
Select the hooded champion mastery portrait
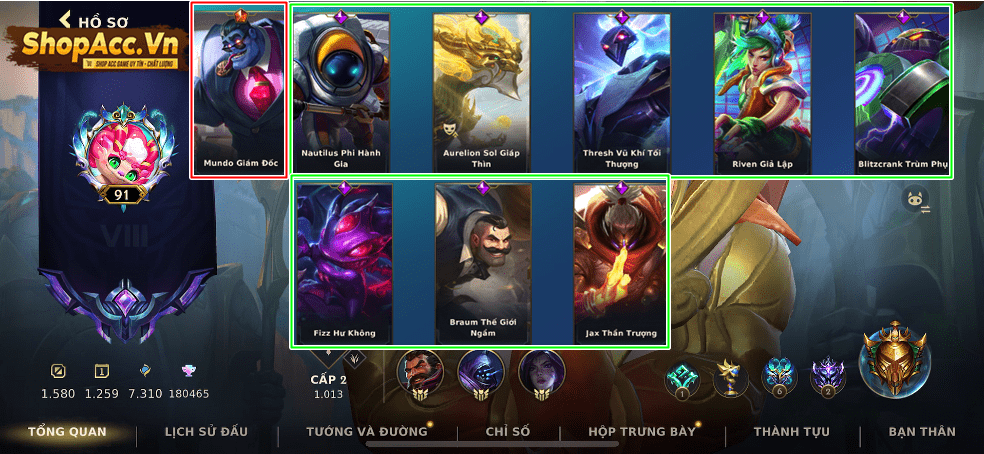pos(481,374)
